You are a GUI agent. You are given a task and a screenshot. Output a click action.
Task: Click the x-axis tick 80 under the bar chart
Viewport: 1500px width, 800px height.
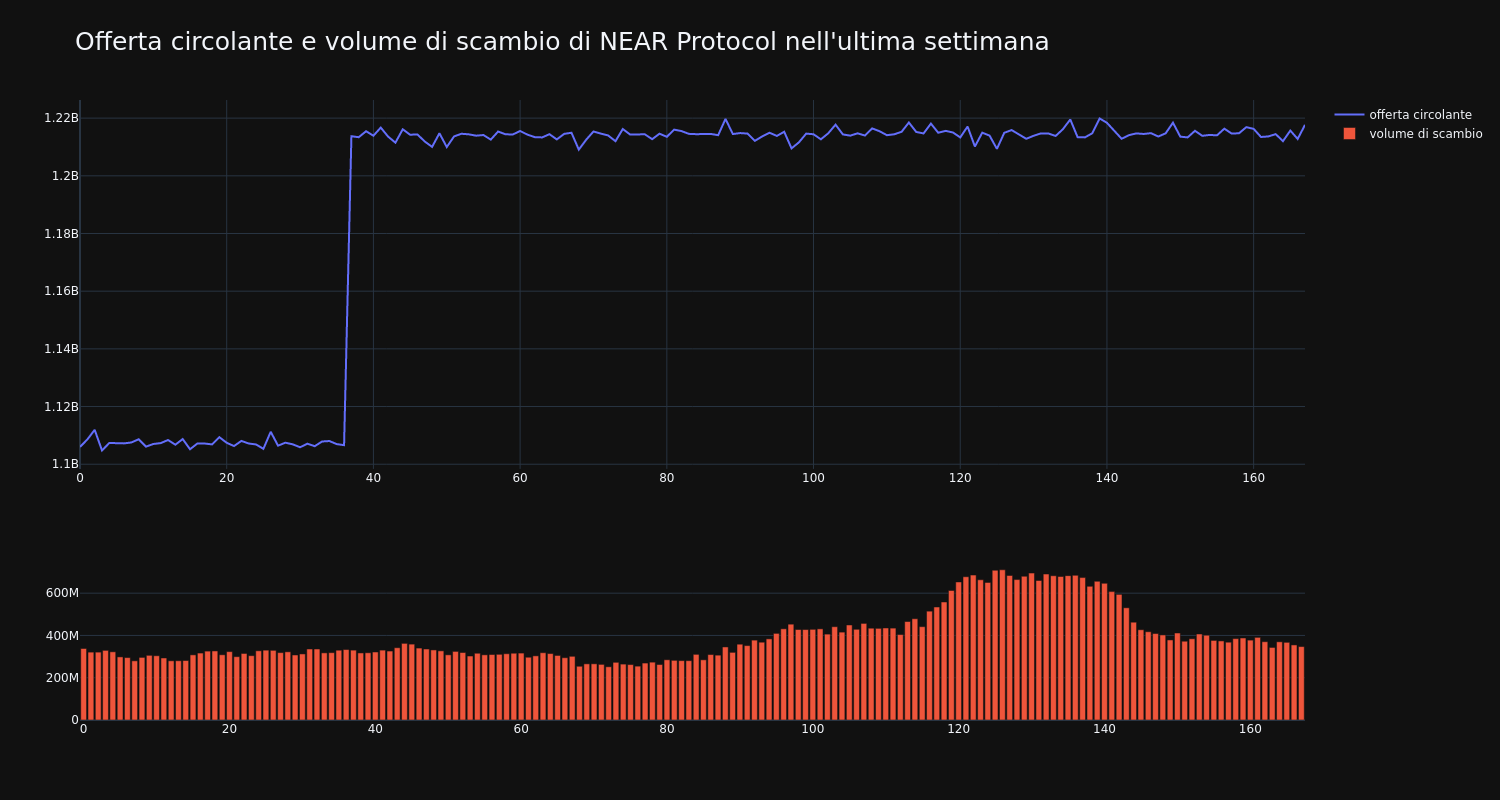point(666,729)
